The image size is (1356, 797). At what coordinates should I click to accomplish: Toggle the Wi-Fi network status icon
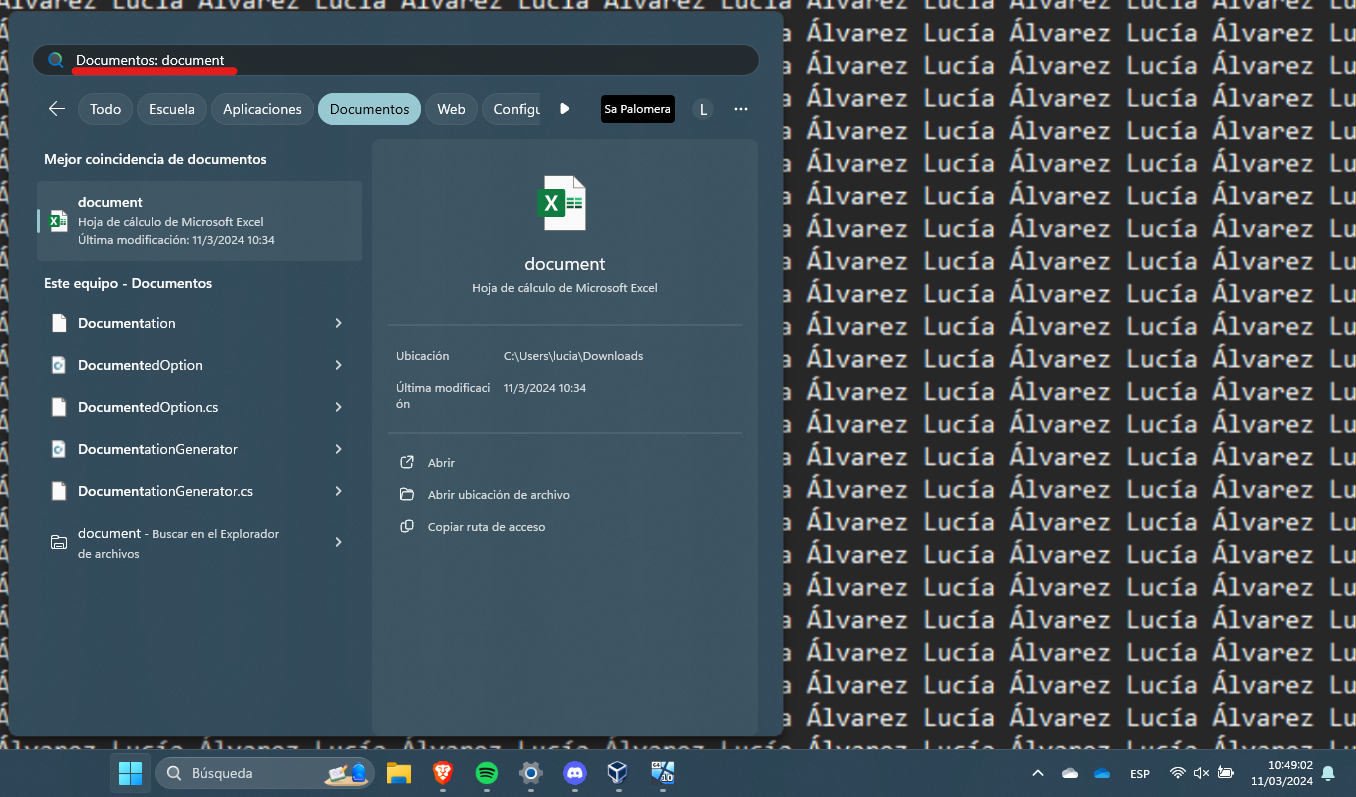[x=1175, y=772]
